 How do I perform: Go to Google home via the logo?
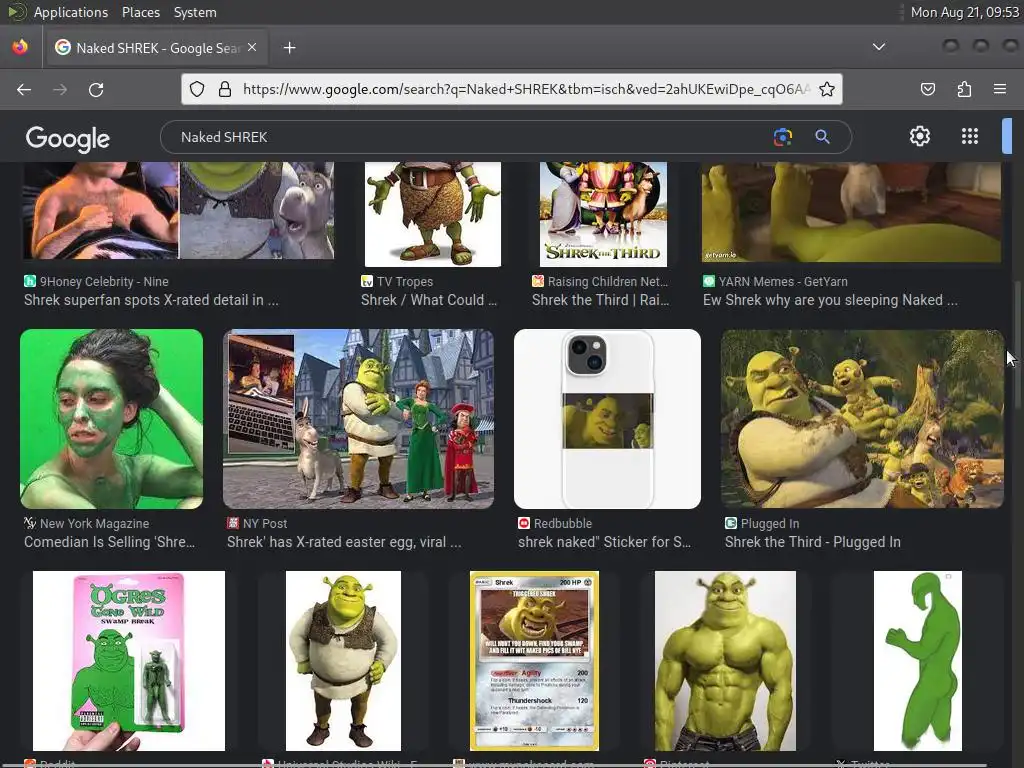tap(68, 138)
